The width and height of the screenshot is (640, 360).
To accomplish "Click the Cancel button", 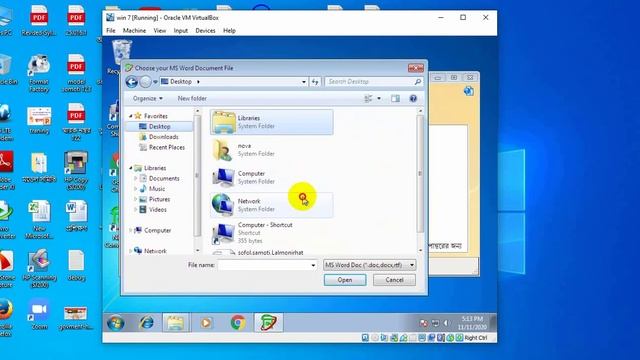I will [x=394, y=280].
